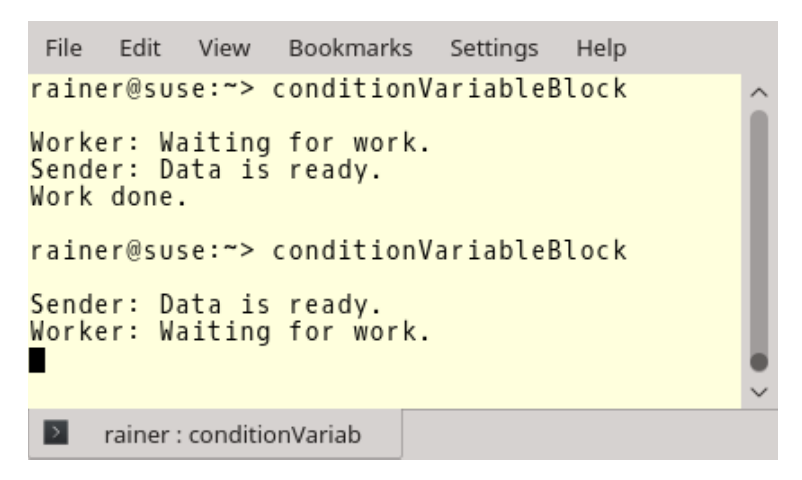Click first 'Sender: Data is ready.' line
The image size is (802, 480).
coord(206,170)
